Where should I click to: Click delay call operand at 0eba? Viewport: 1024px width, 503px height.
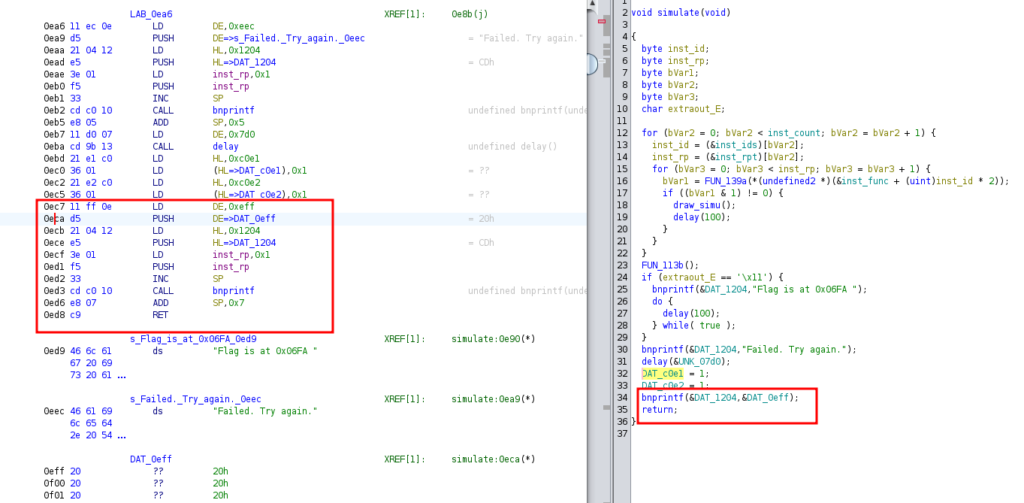pos(226,146)
